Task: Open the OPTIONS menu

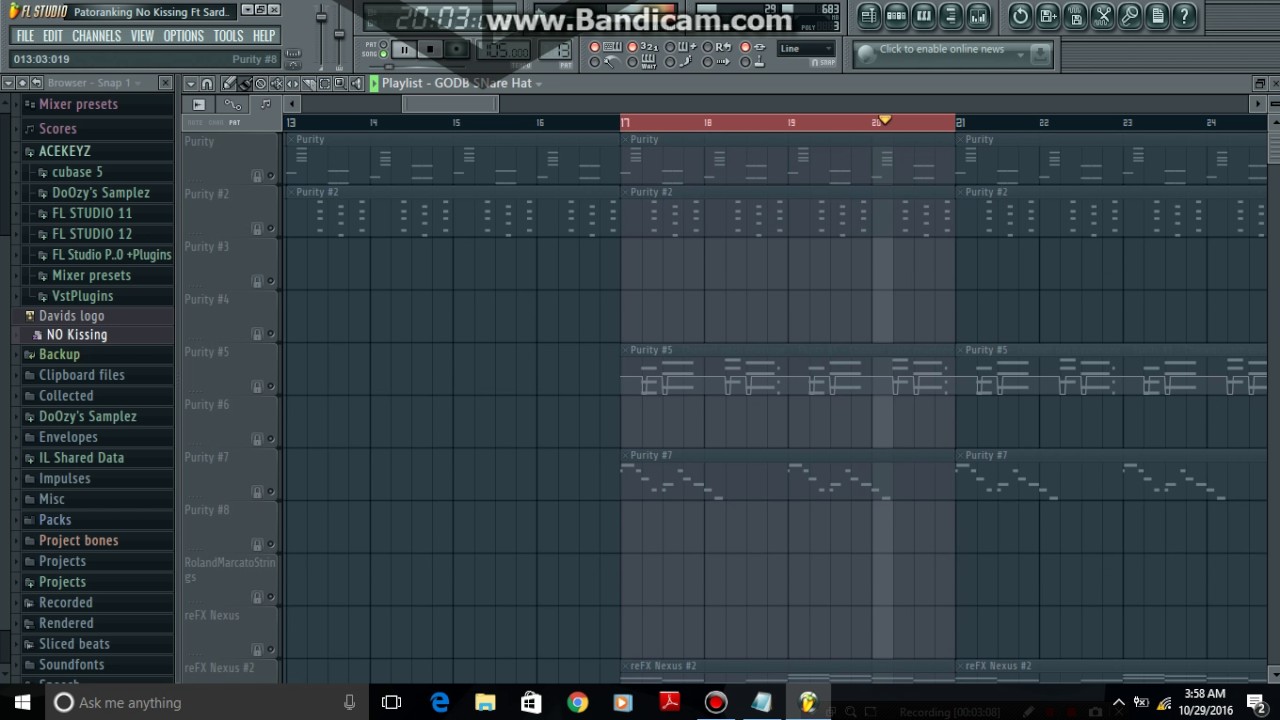Action: point(184,36)
